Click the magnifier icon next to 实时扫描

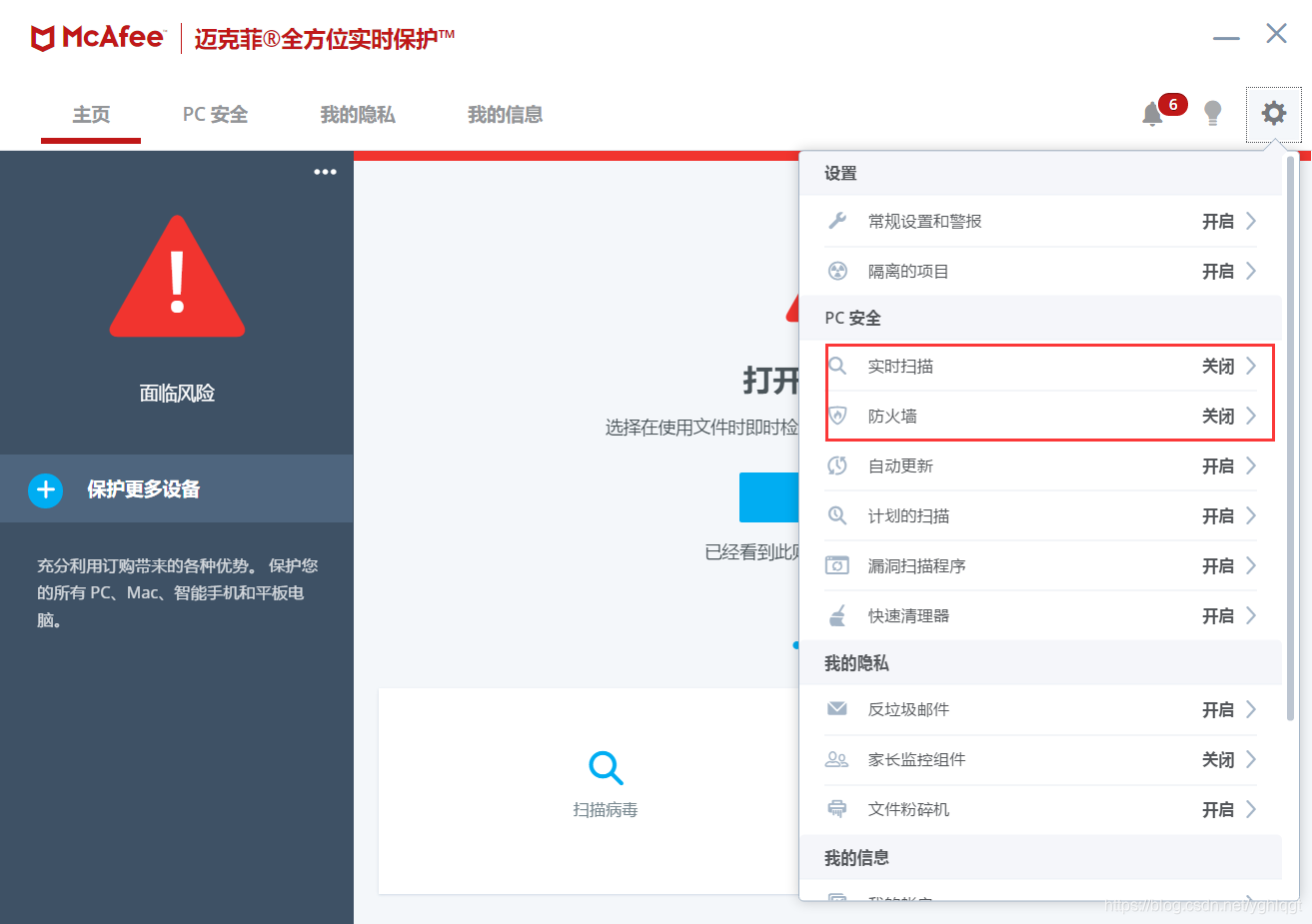coord(837,366)
